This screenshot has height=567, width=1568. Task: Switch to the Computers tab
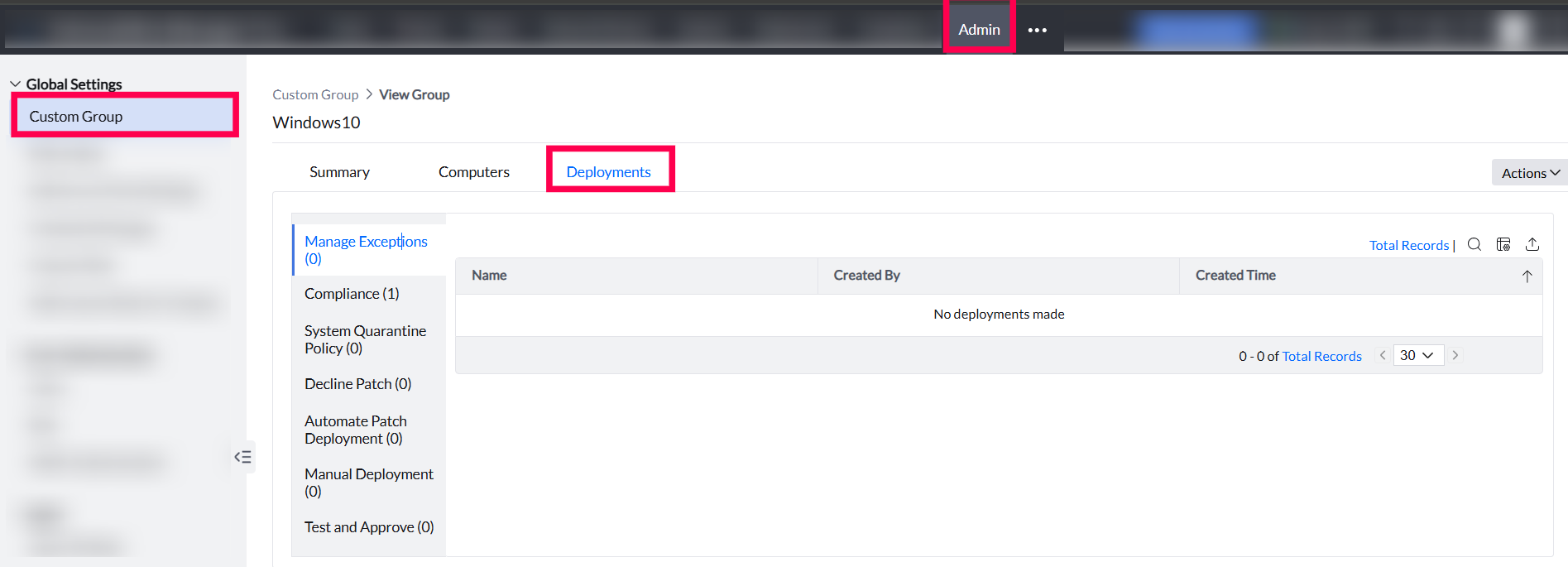point(473,172)
